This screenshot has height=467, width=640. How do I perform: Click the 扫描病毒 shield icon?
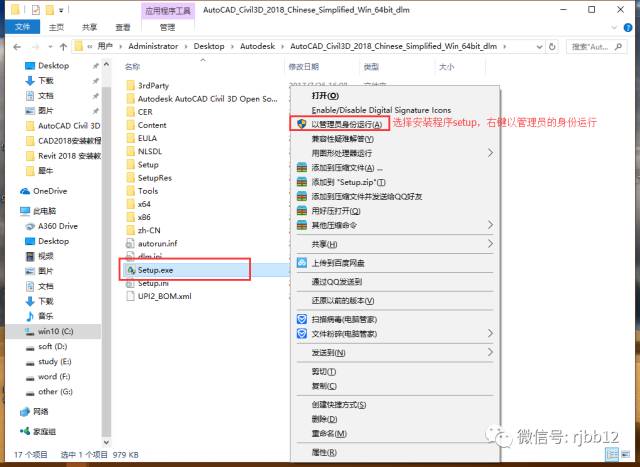pos(300,319)
